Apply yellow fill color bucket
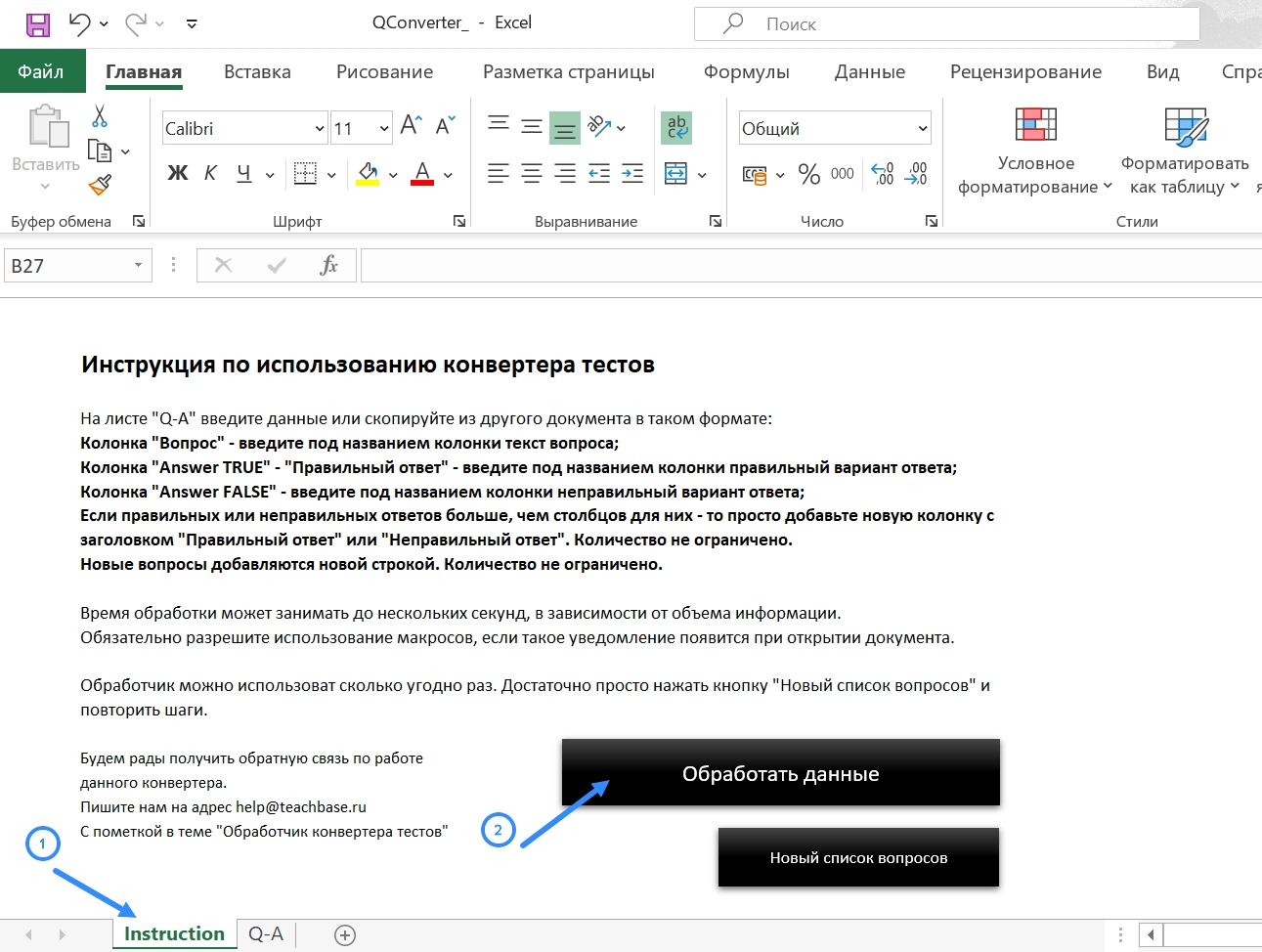The width and height of the screenshot is (1262, 952). (x=368, y=174)
